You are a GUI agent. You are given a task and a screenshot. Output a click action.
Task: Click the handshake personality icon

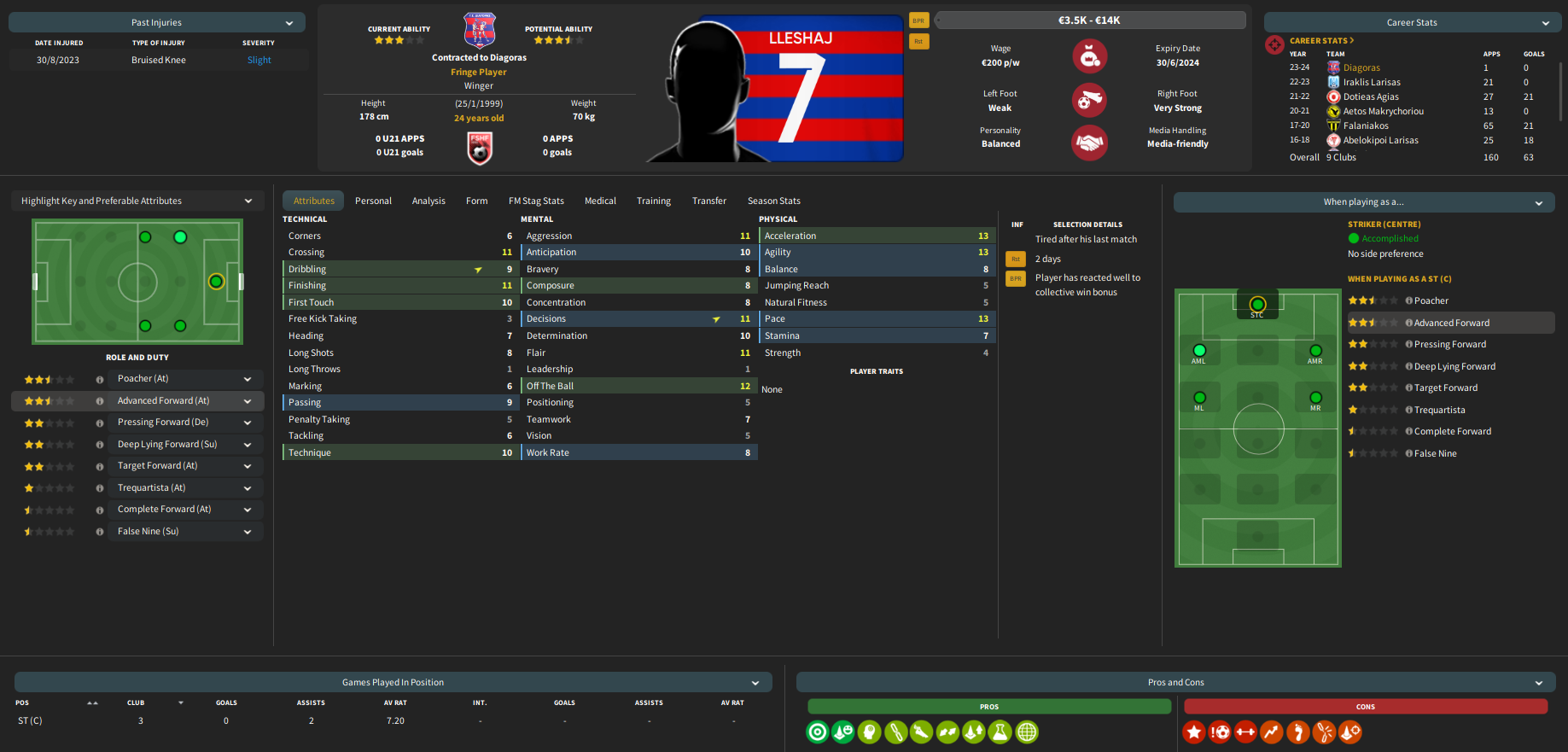click(x=1089, y=143)
